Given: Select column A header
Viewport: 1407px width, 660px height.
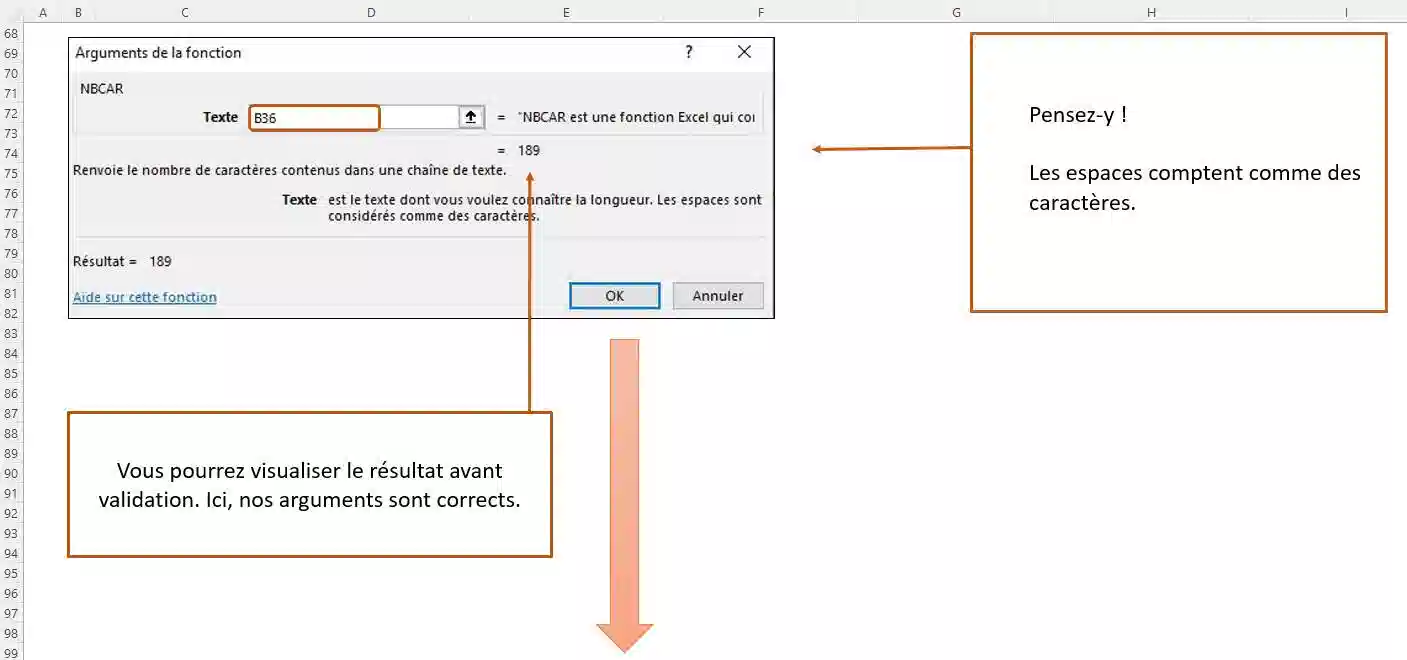Looking at the screenshot, I should [43, 12].
